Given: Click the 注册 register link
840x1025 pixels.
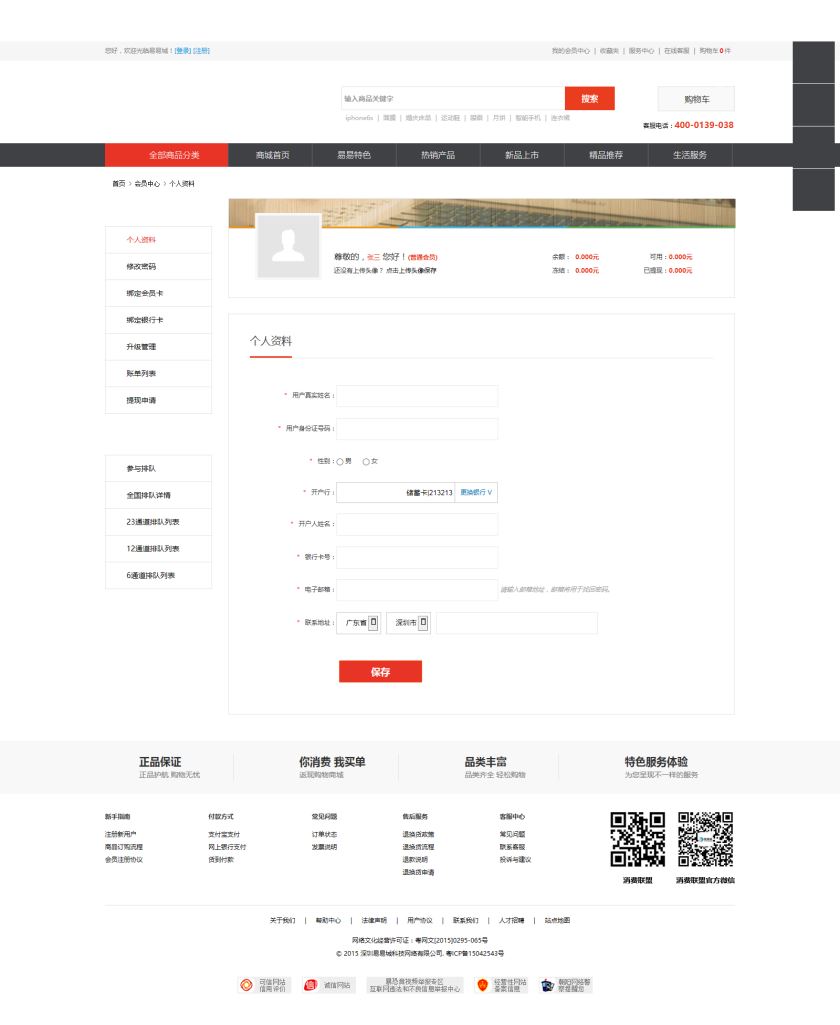Looking at the screenshot, I should pyautogui.click(x=201, y=51).
